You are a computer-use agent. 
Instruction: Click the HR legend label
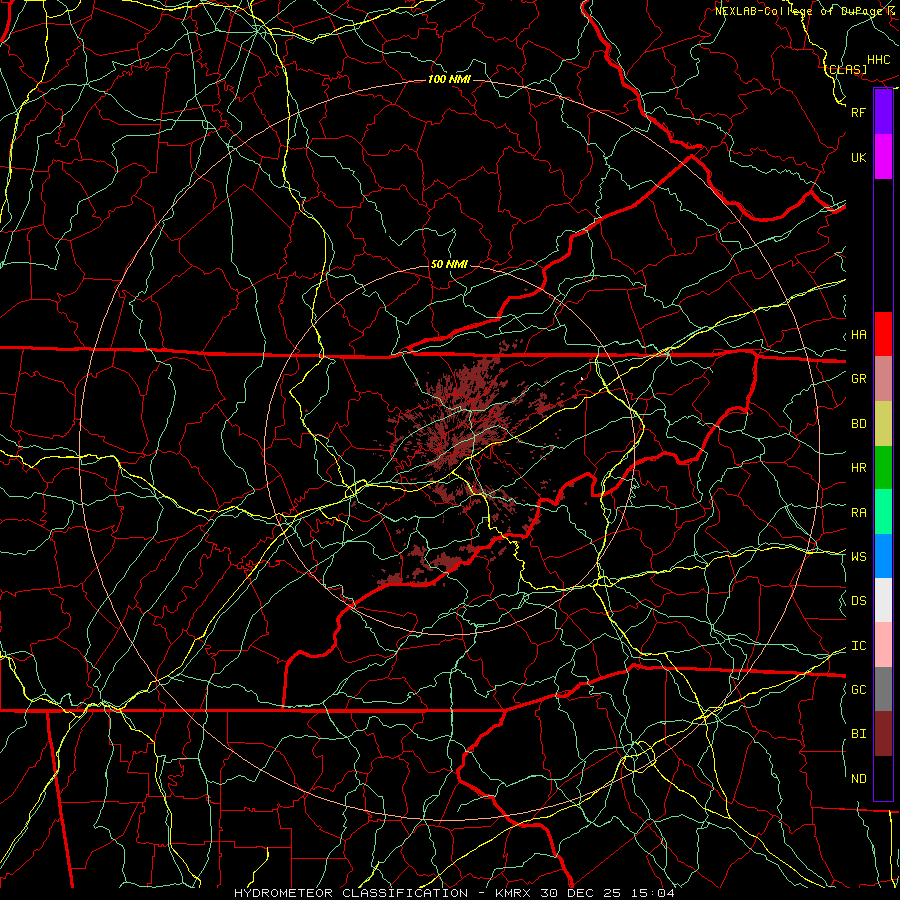pyautogui.click(x=859, y=468)
